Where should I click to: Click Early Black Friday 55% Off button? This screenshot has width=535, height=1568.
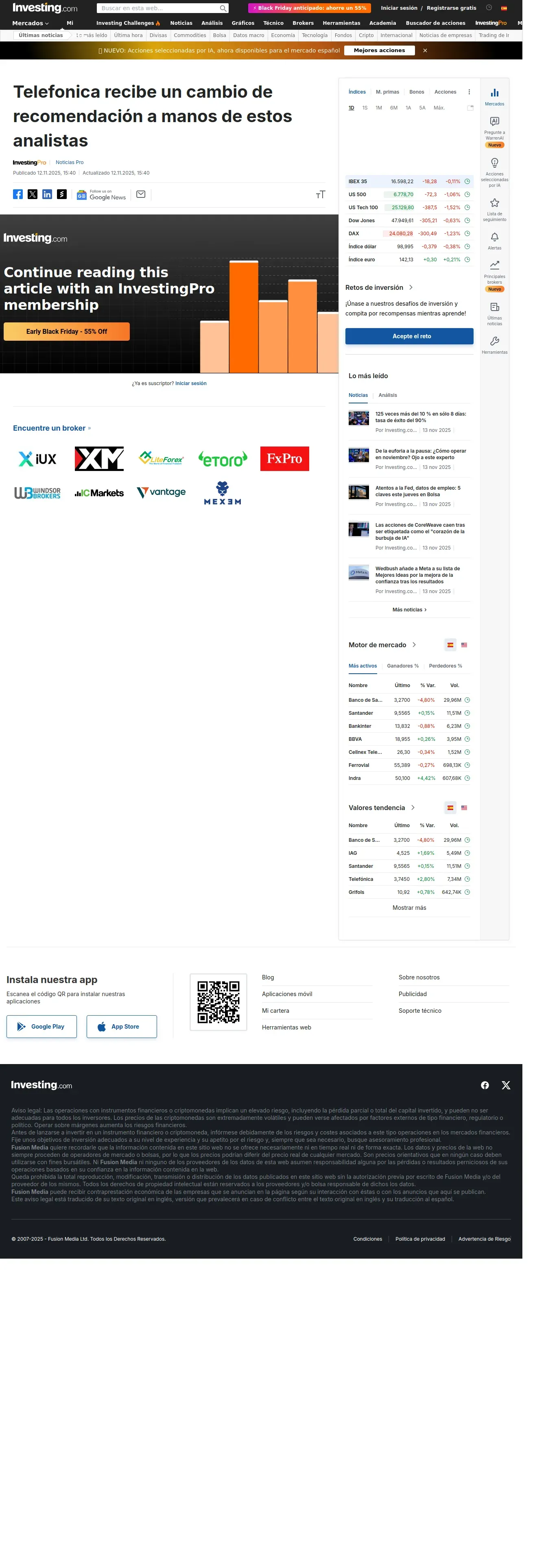66,332
